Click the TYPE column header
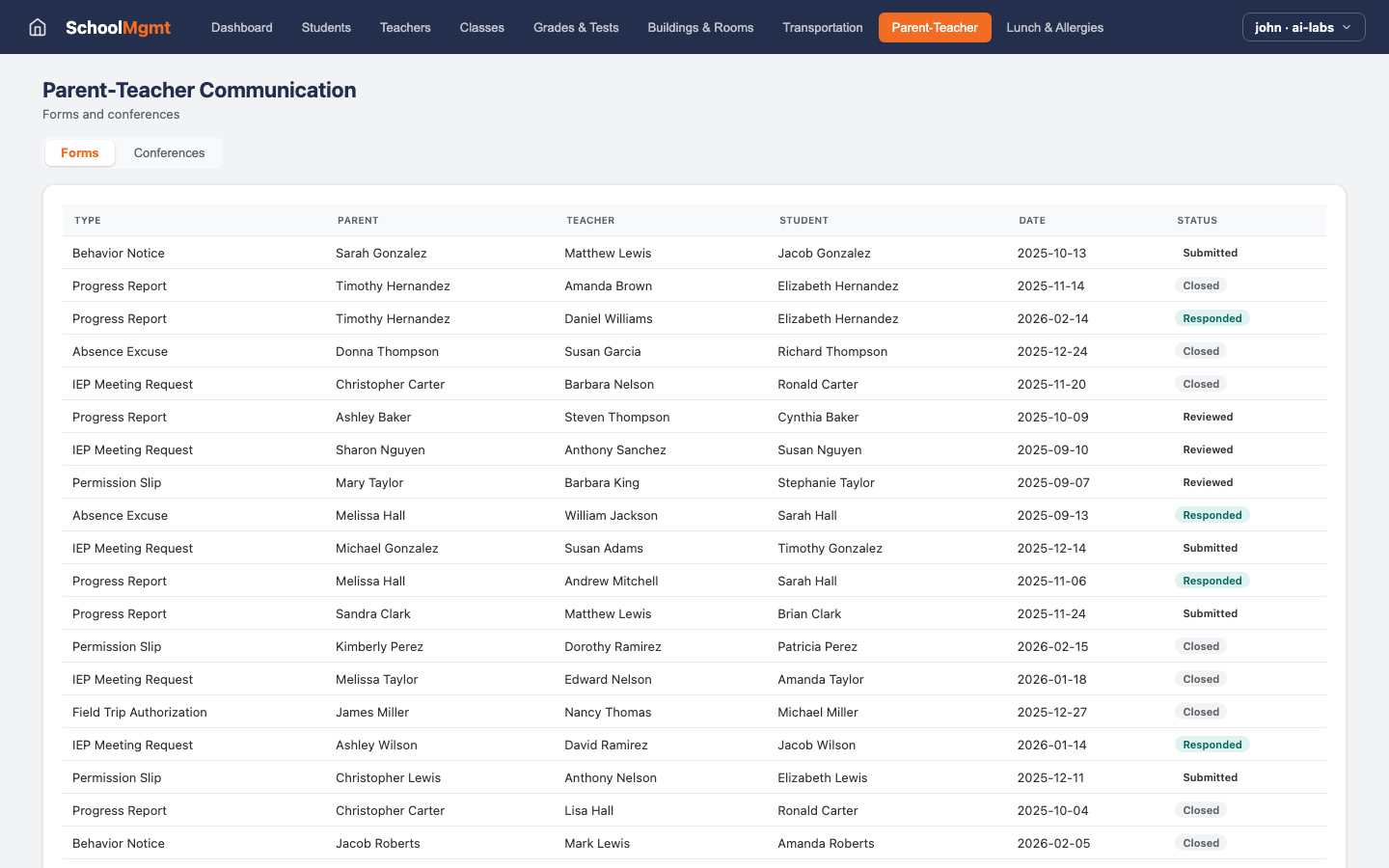The height and width of the screenshot is (868, 1389). [x=87, y=220]
